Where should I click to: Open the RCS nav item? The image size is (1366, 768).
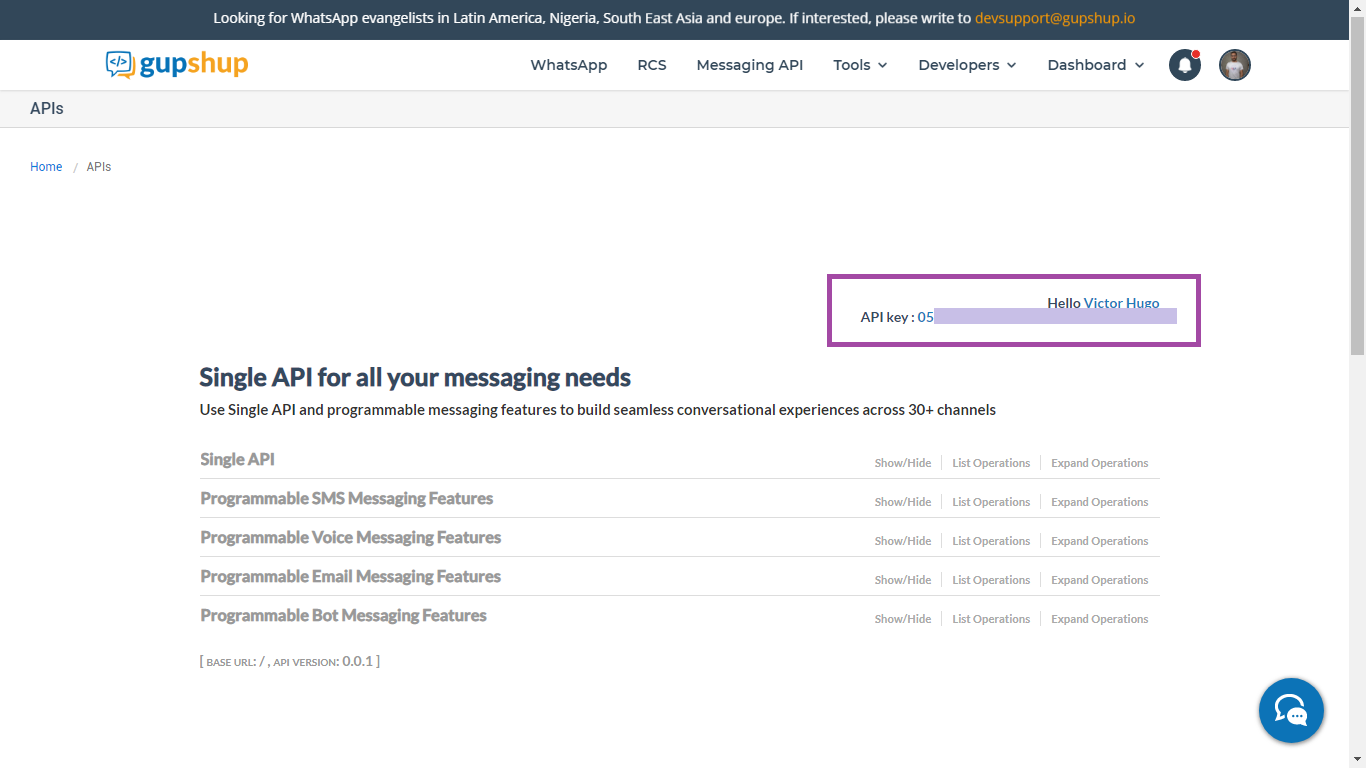coord(652,65)
